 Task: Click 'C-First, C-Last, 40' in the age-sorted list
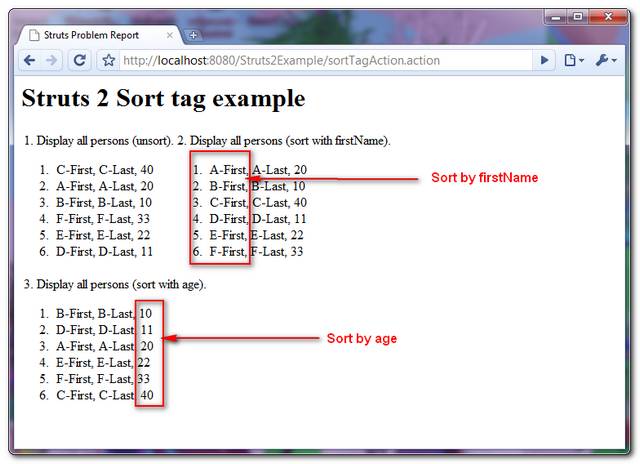pyautogui.click(x=105, y=395)
